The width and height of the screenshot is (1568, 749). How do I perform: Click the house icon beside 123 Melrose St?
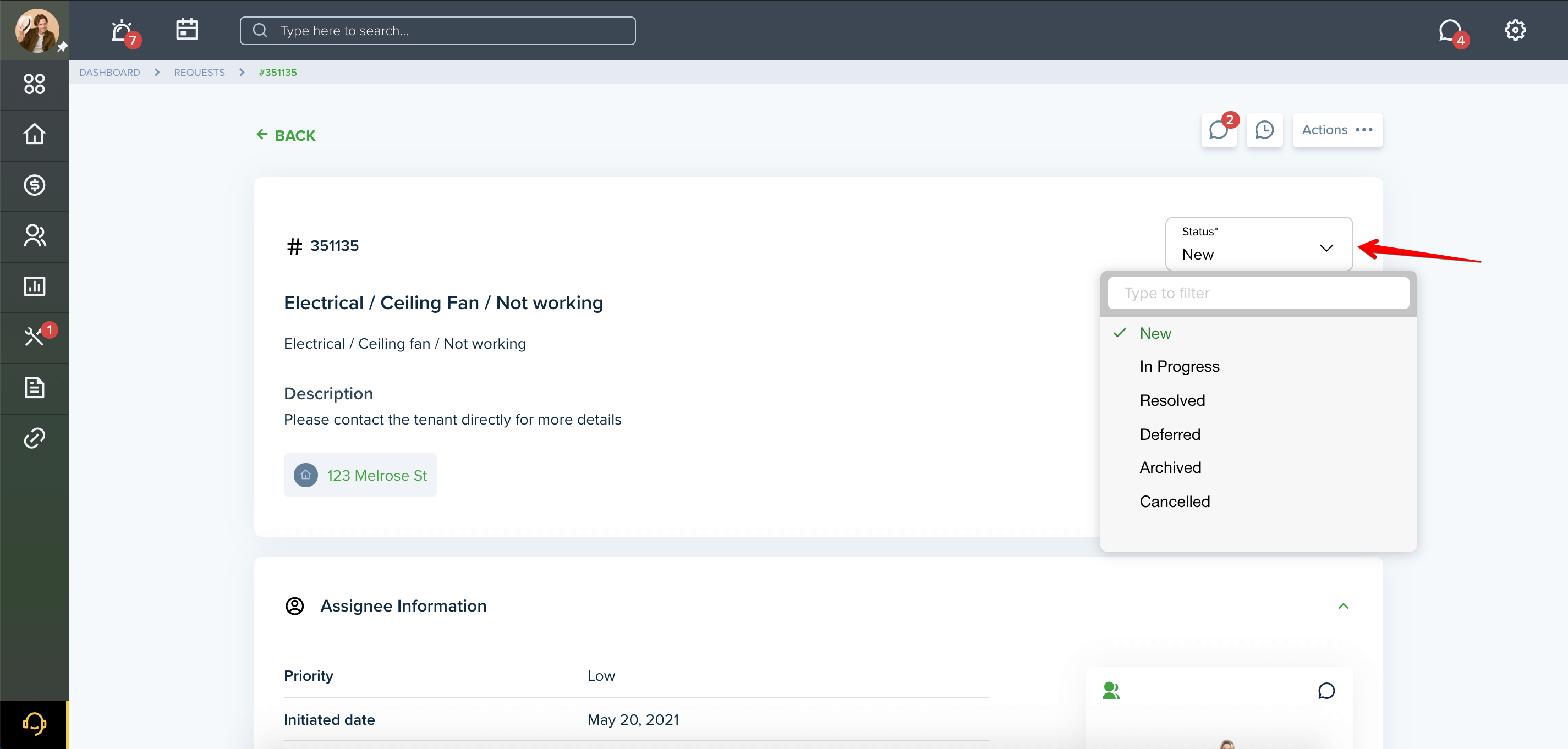[305, 475]
